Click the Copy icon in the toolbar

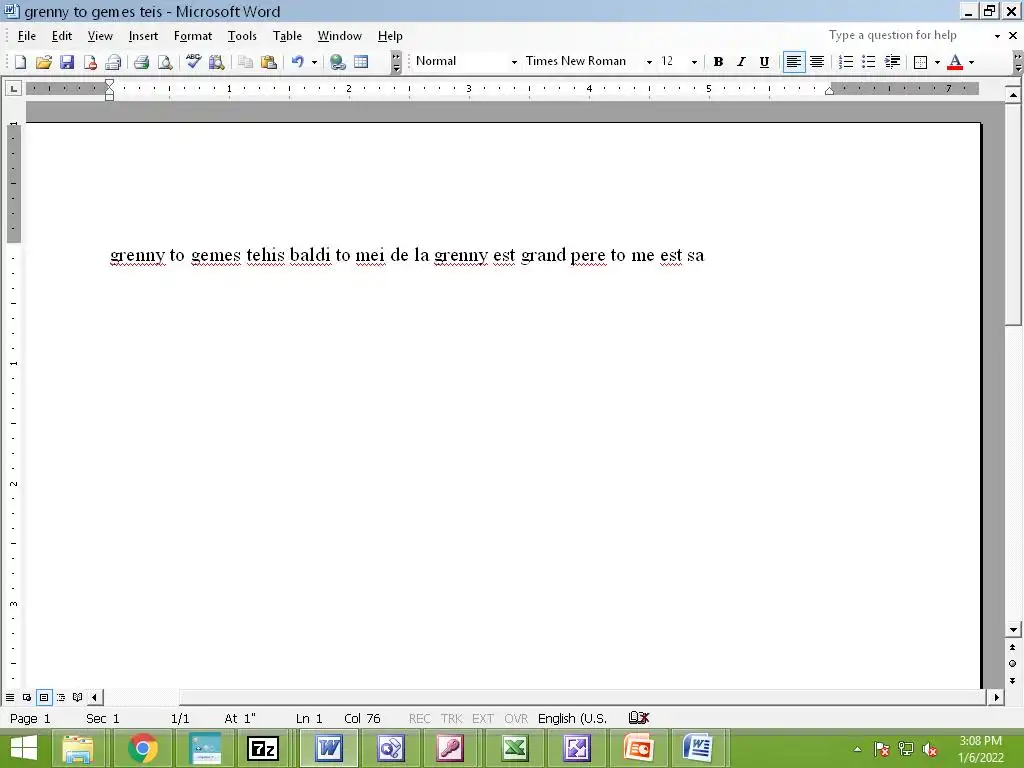click(245, 62)
